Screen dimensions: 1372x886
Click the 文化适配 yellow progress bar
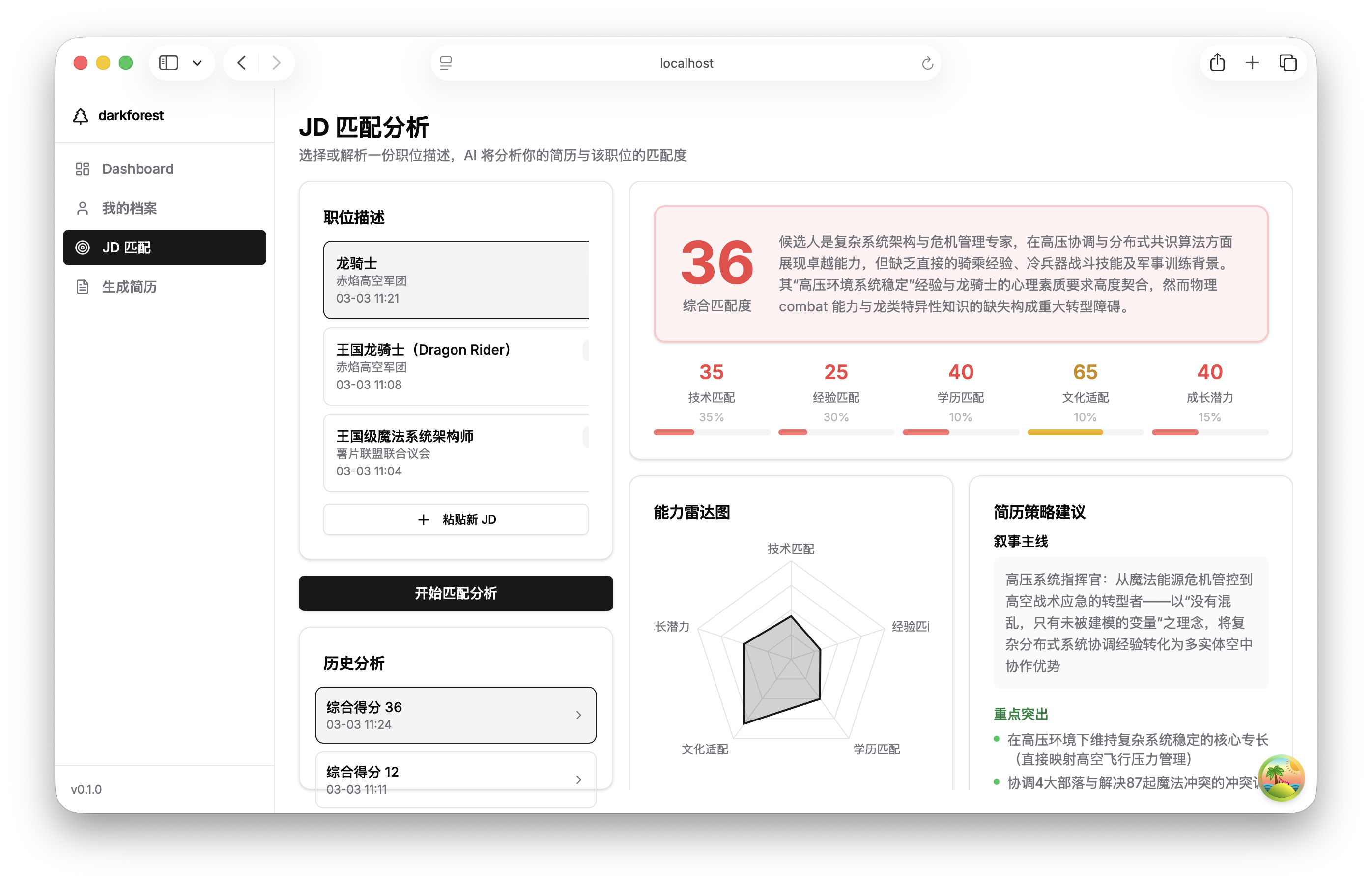pyautogui.click(x=1065, y=432)
